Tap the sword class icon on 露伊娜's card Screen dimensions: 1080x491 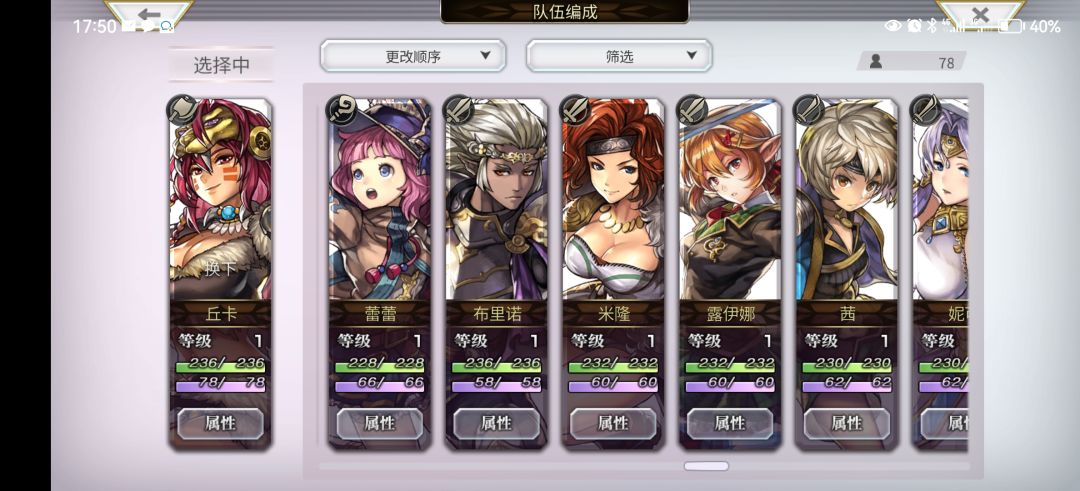pyautogui.click(x=691, y=109)
